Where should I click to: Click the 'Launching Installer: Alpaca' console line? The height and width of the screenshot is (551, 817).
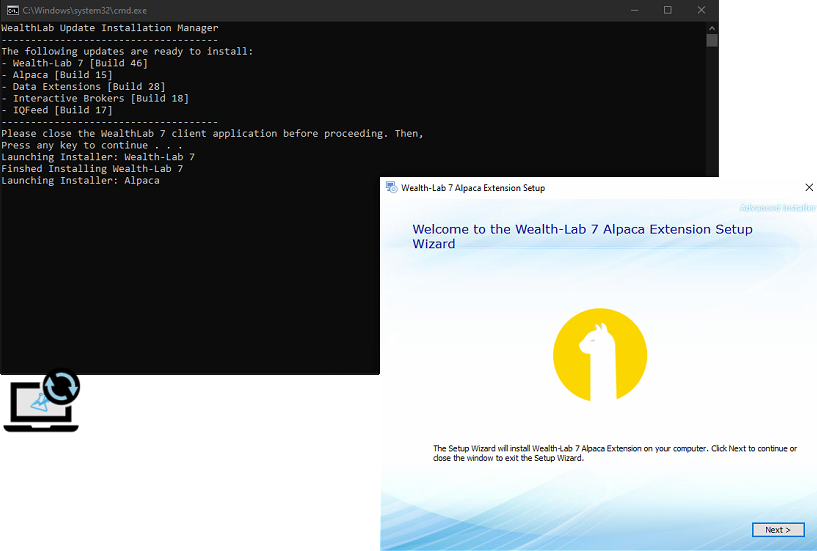[80, 181]
